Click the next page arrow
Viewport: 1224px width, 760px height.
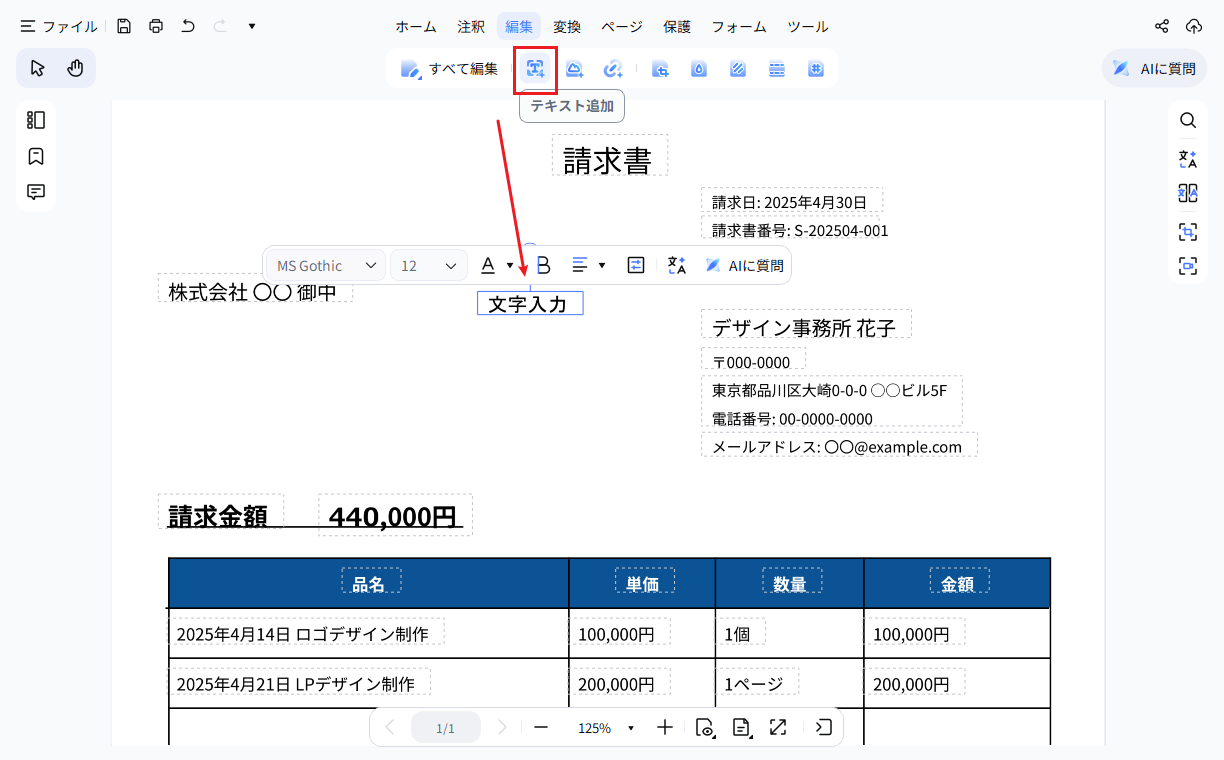click(x=503, y=727)
